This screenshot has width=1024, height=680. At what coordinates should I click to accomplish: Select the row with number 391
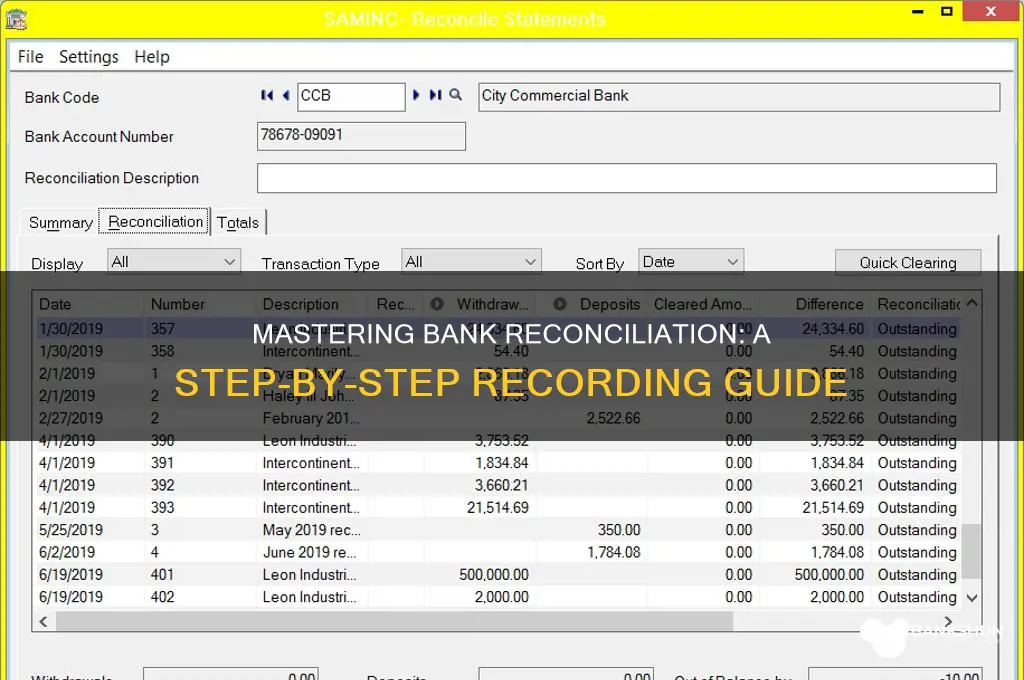coord(497,463)
